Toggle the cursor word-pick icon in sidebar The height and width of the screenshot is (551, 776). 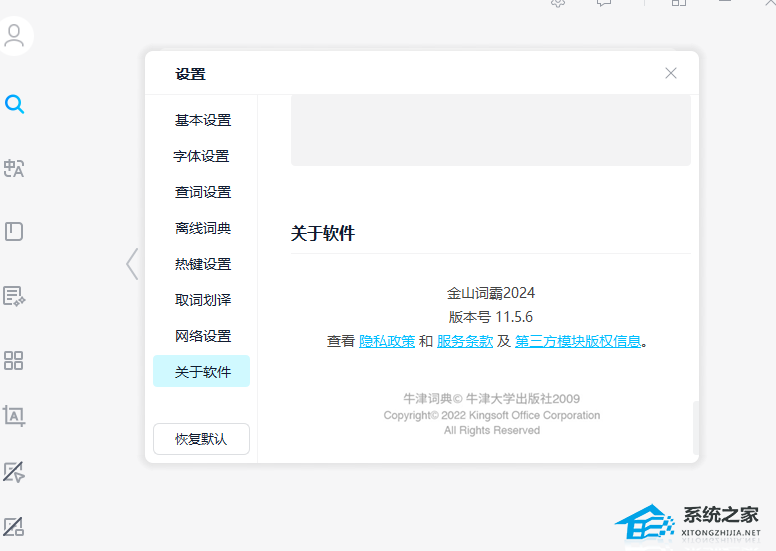14,472
